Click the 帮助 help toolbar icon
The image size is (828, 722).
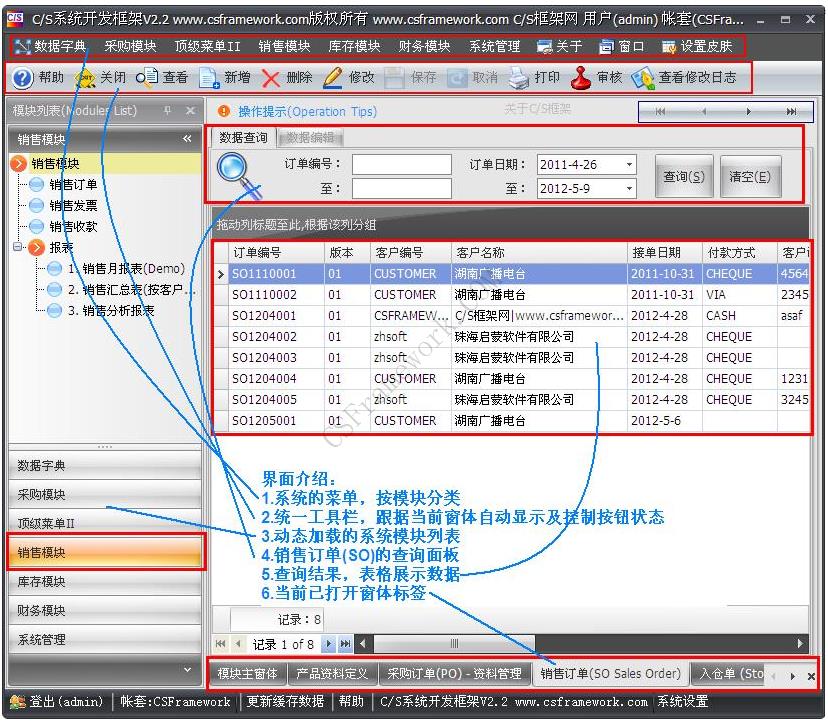click(x=22, y=80)
